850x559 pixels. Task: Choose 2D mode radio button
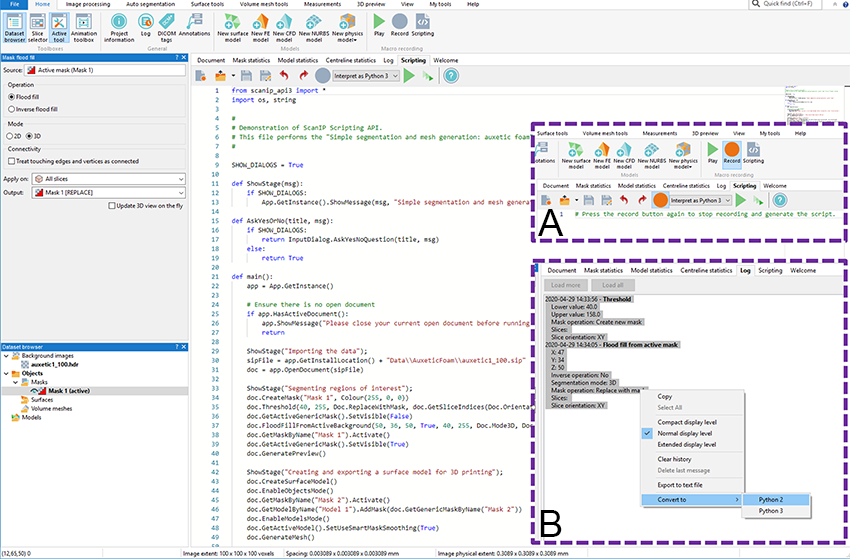12,135
